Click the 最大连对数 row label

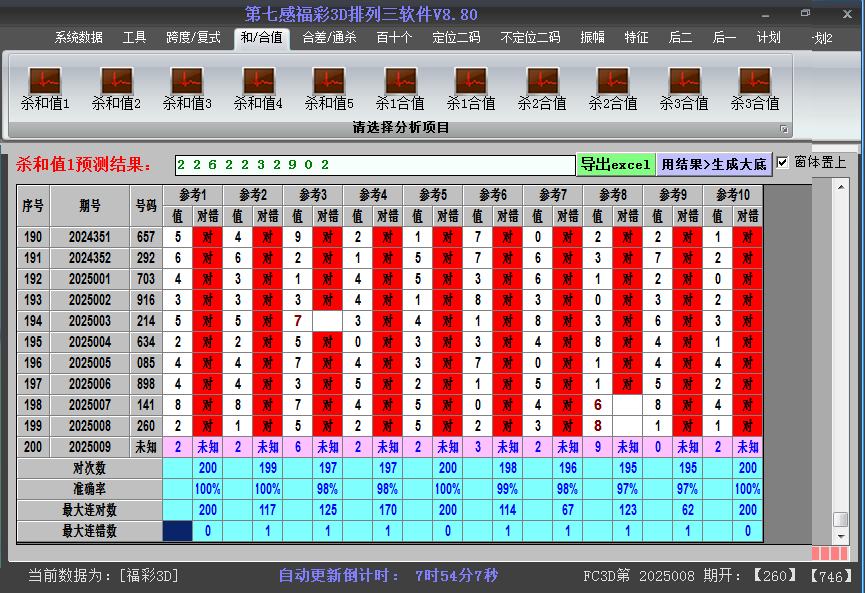[89, 510]
